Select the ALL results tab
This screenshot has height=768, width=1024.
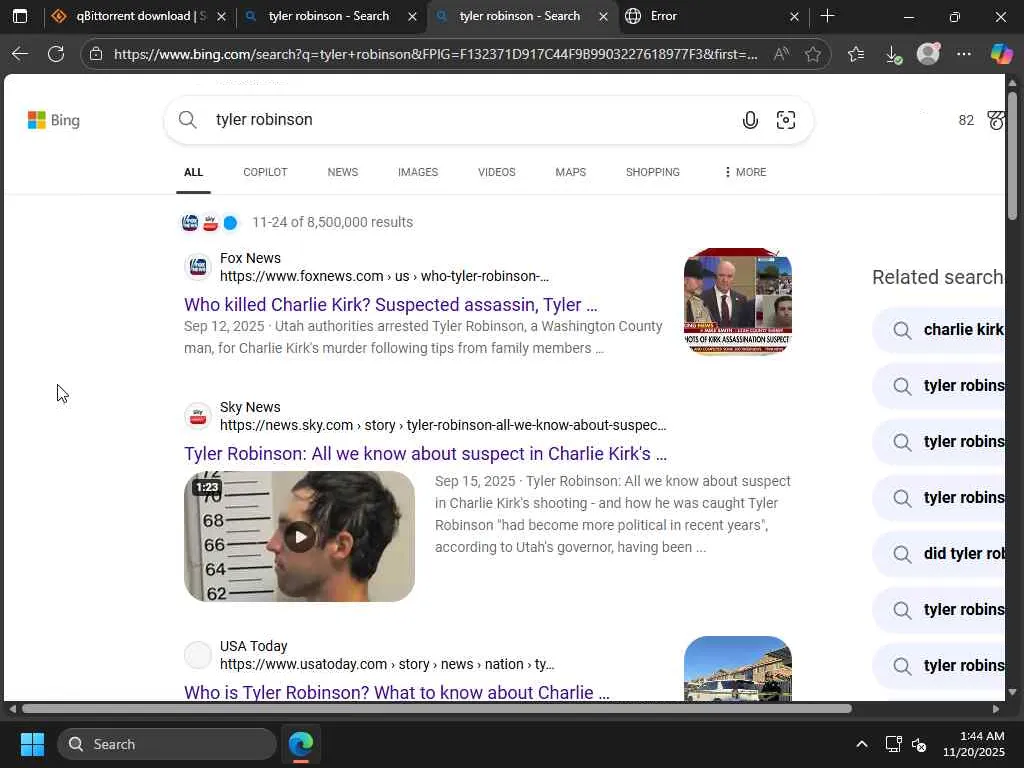coord(193,172)
